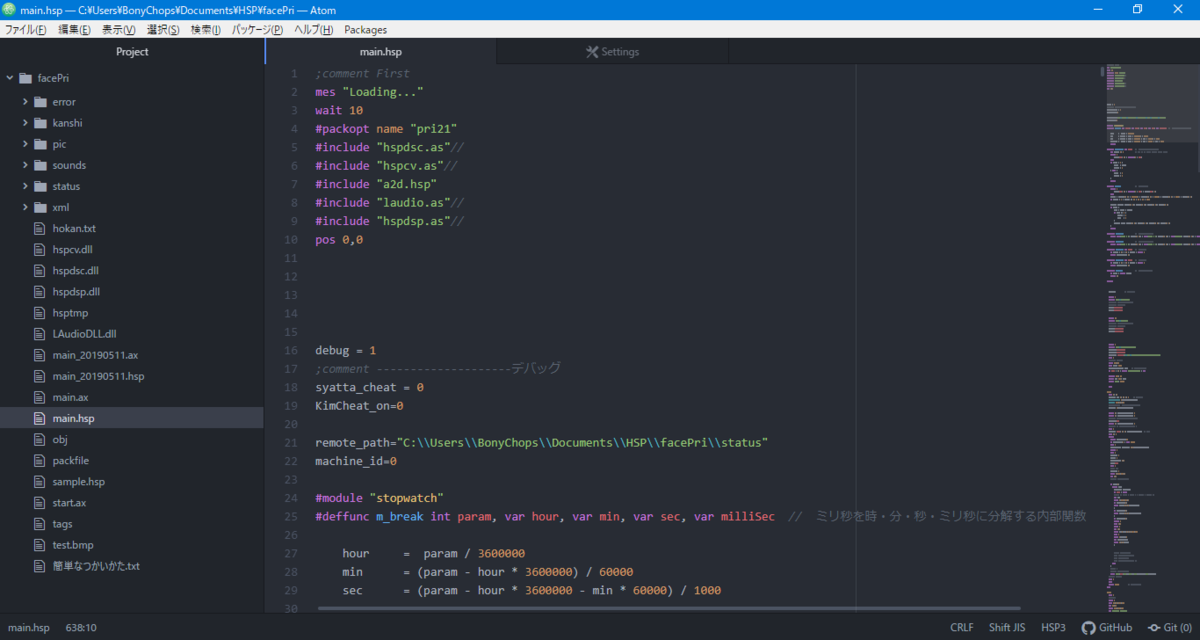This screenshot has width=1200, height=640.
Task: Click the sounds folder icon
Action: (x=41, y=165)
